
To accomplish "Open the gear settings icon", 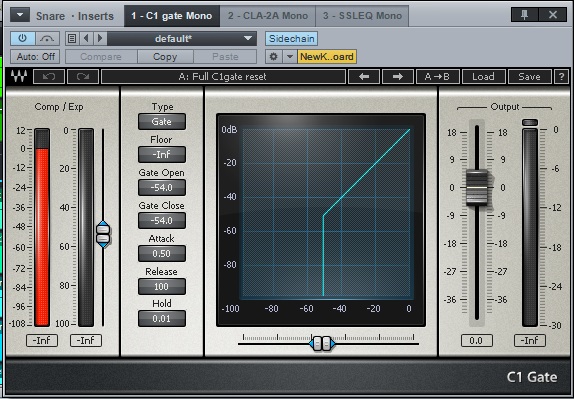I will point(273,57).
